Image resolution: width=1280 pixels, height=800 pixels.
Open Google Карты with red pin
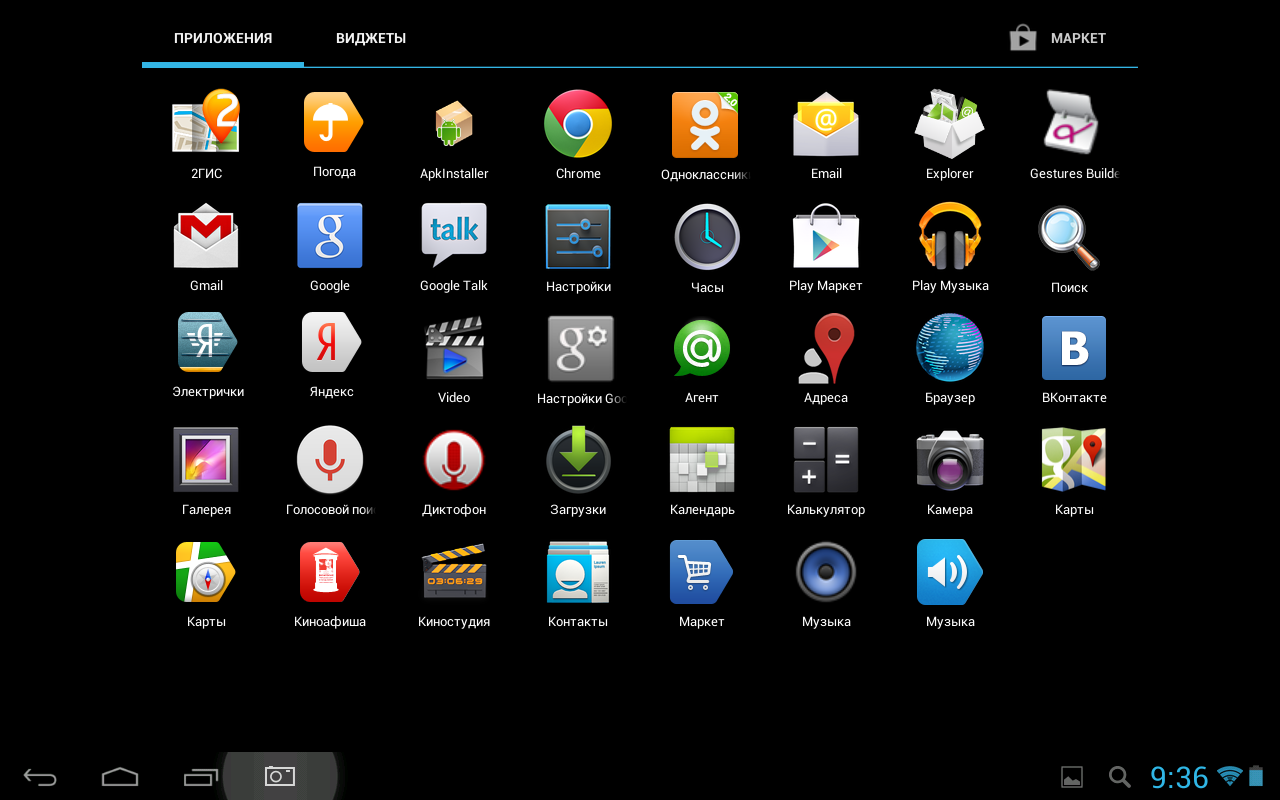(1074, 460)
